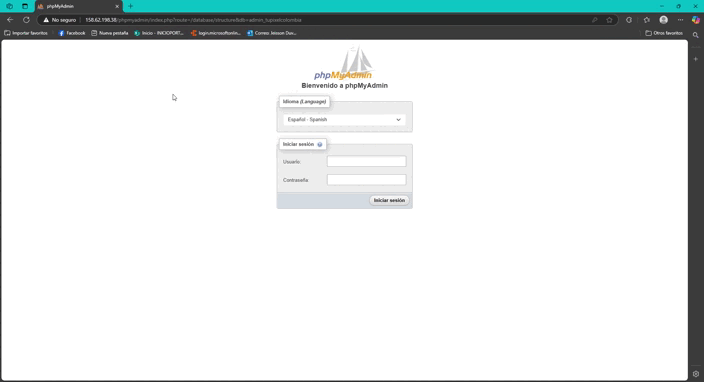Screen dimensions: 704x382
Task: Open the browser profile avatar
Action: [x=664, y=20]
